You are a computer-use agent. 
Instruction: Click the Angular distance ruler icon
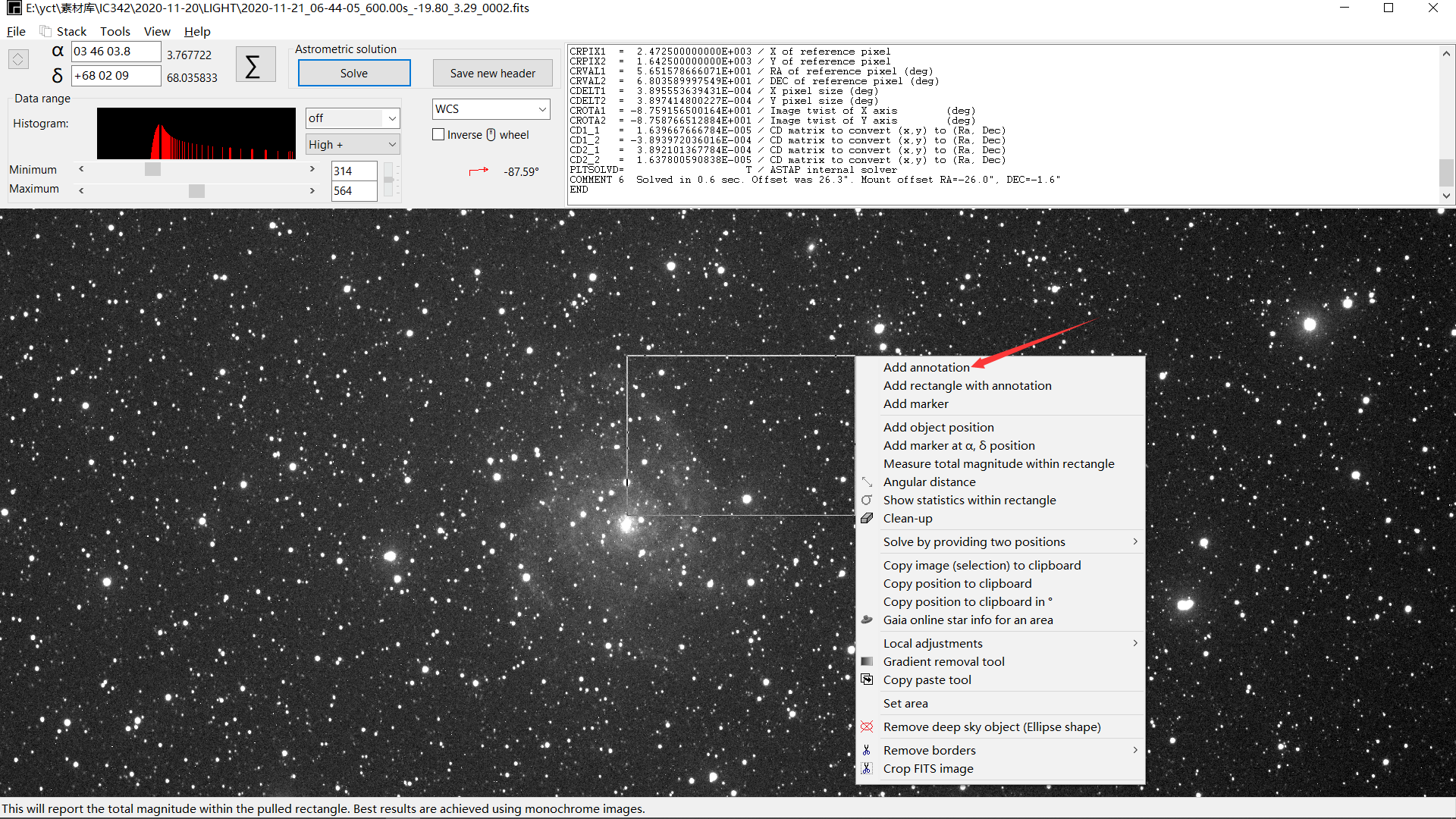coord(867,482)
